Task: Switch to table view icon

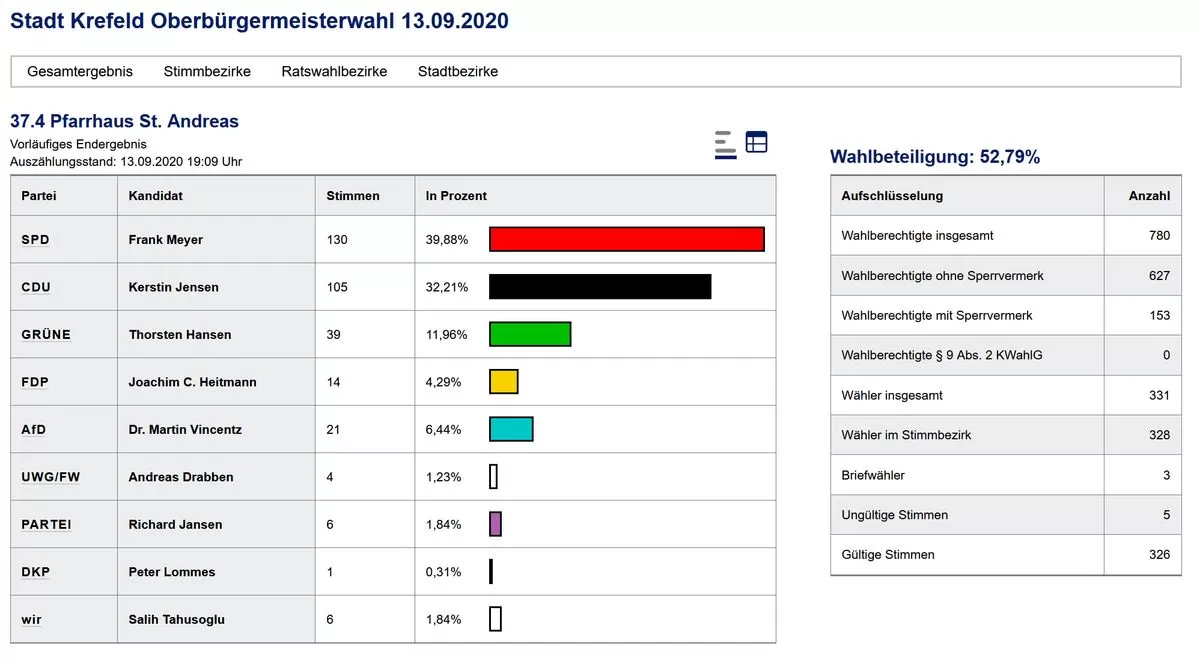Action: coord(757,143)
